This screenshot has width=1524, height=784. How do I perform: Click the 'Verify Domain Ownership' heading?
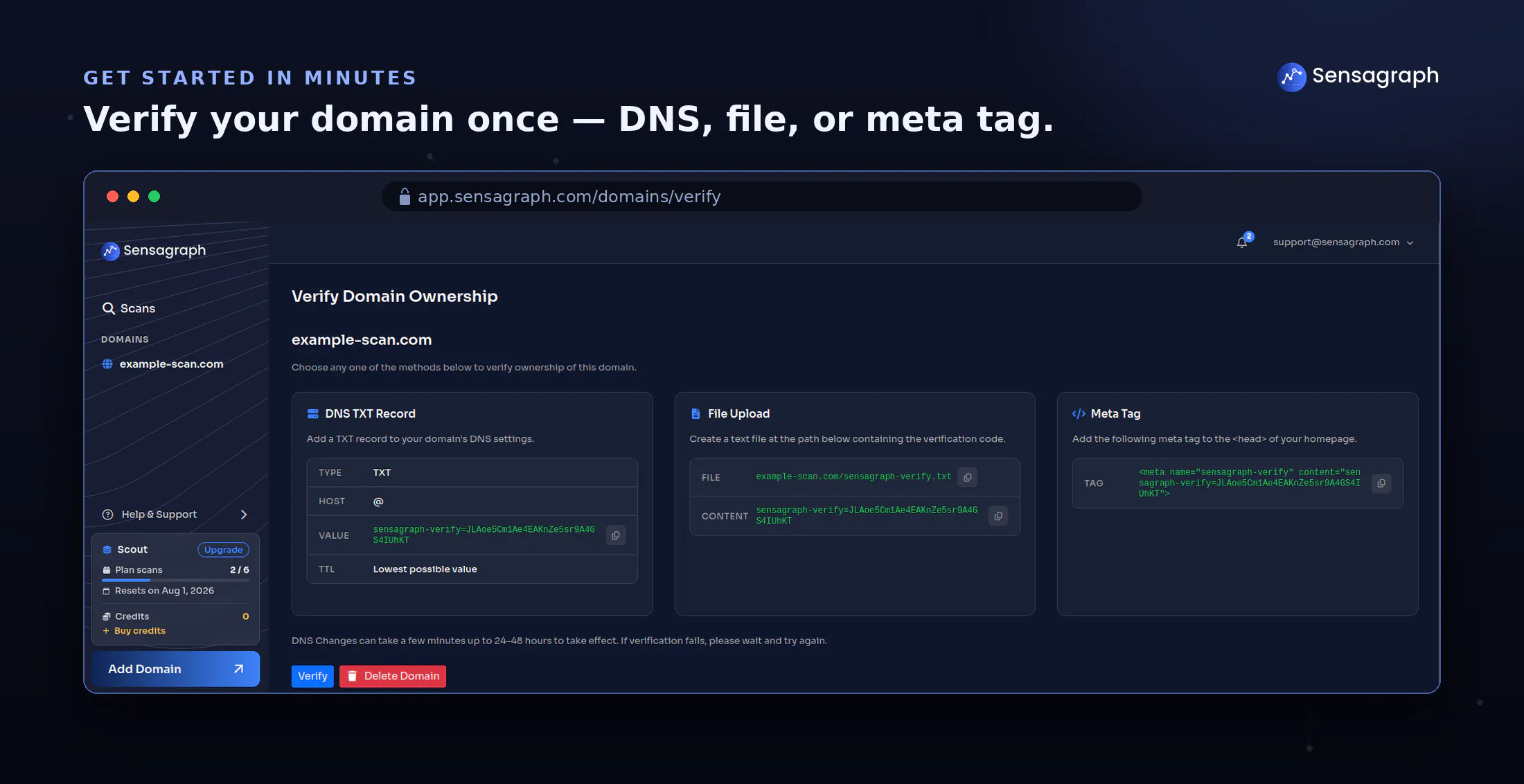click(x=395, y=296)
